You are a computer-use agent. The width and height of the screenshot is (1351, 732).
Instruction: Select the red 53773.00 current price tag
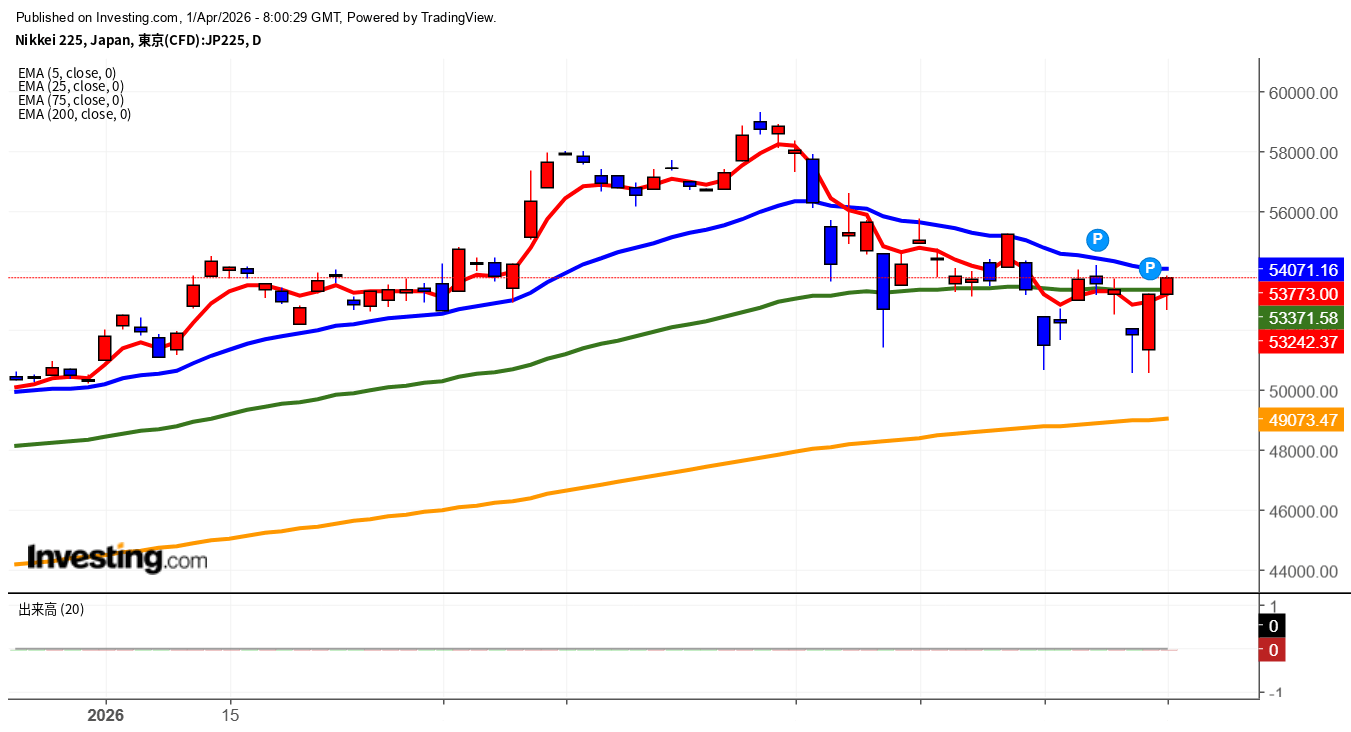click(x=1303, y=294)
